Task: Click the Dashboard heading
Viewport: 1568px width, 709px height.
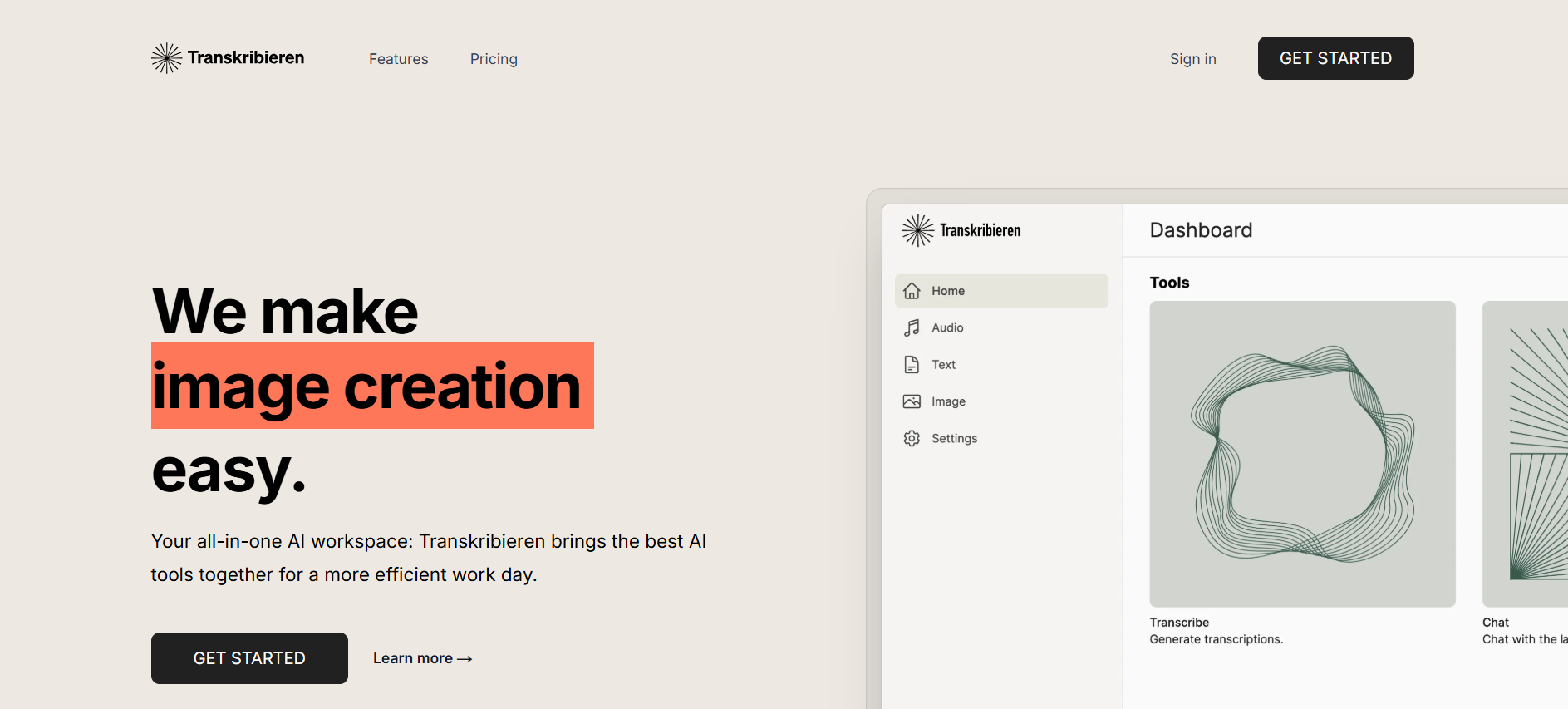Action: [x=1201, y=230]
